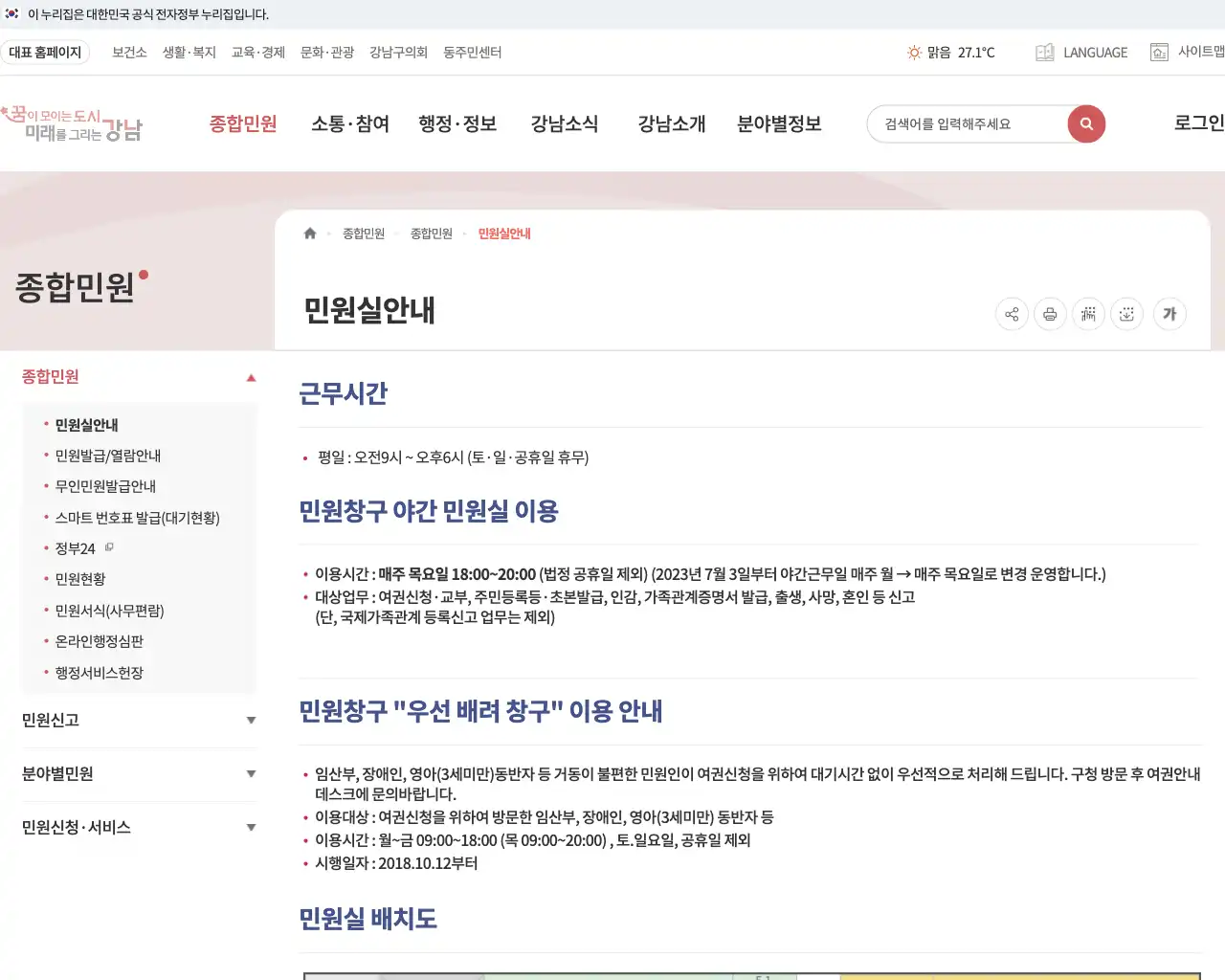The image size is (1225, 980).
Task: Open the 소통·참여 main menu
Action: (350, 123)
